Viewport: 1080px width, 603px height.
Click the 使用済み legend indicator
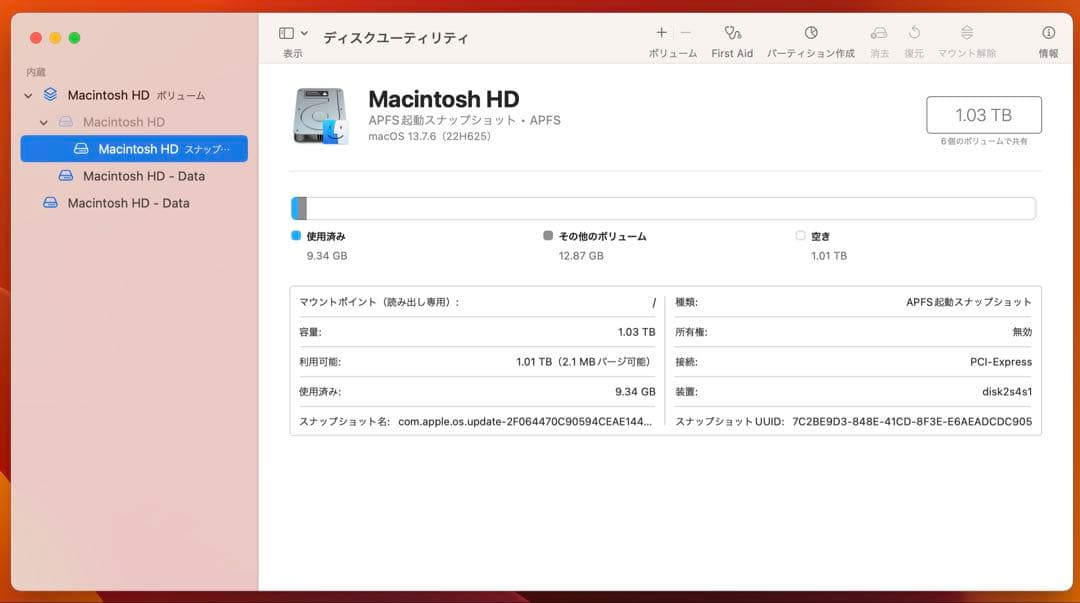point(295,236)
